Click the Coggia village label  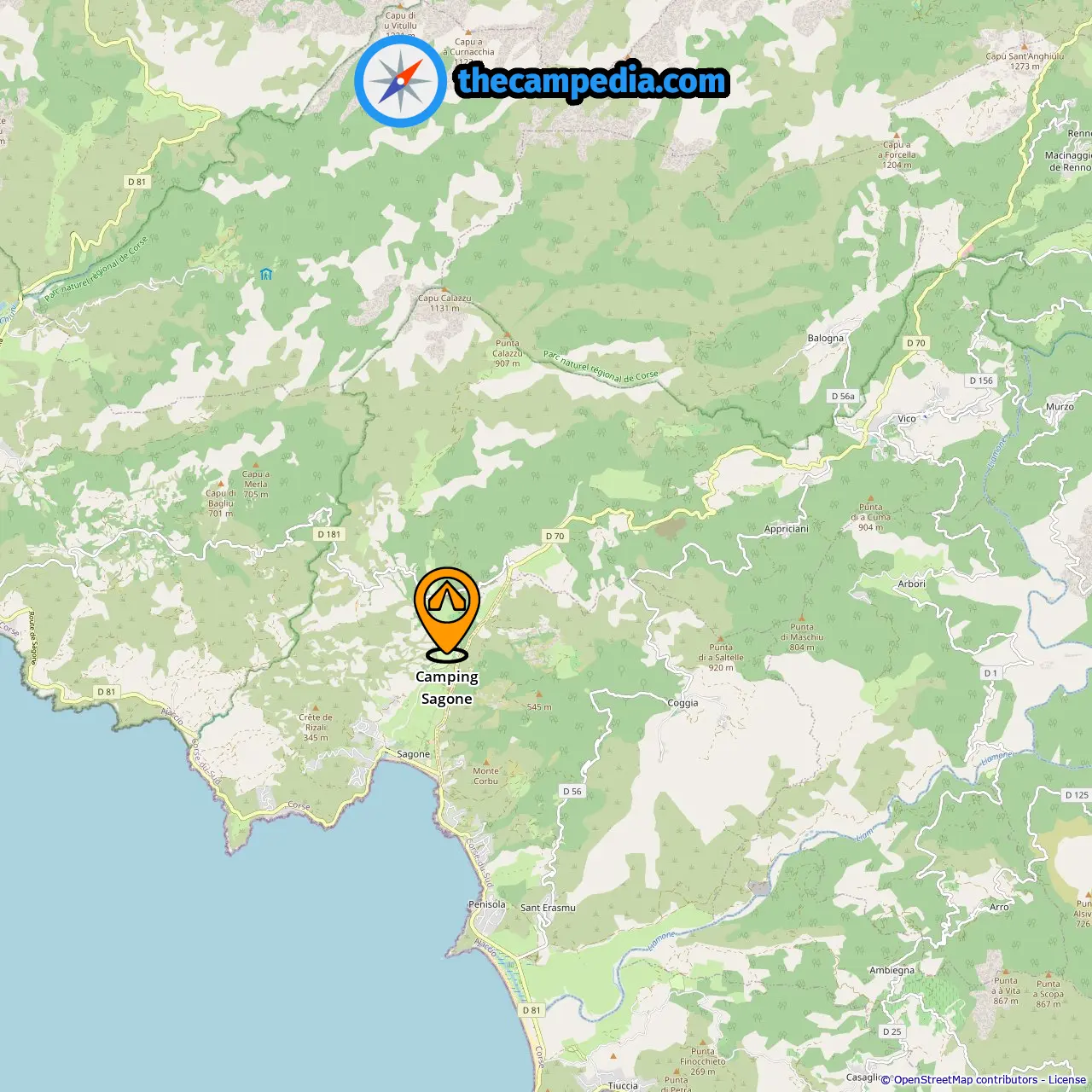pos(682,703)
